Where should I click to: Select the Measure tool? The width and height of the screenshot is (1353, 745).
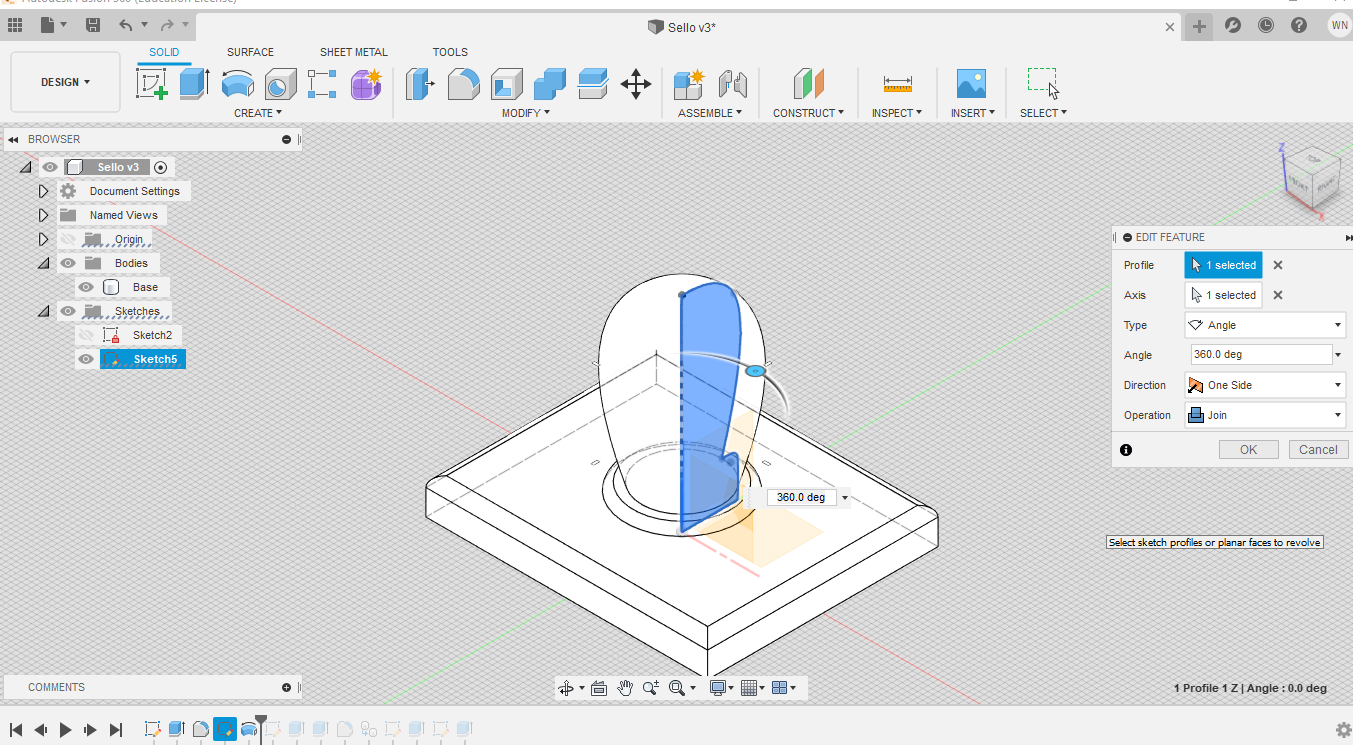click(897, 83)
